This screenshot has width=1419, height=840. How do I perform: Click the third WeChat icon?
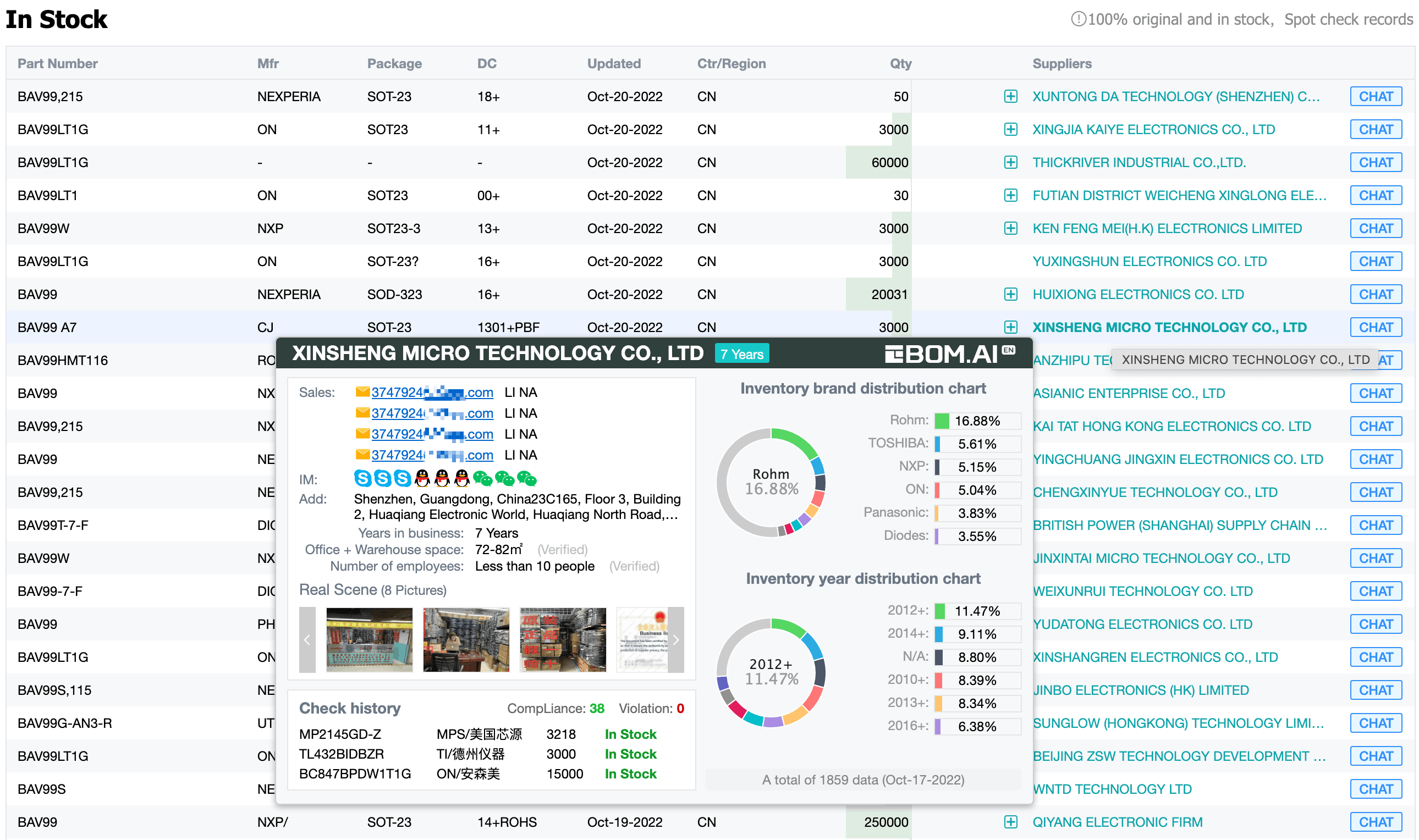click(x=526, y=479)
